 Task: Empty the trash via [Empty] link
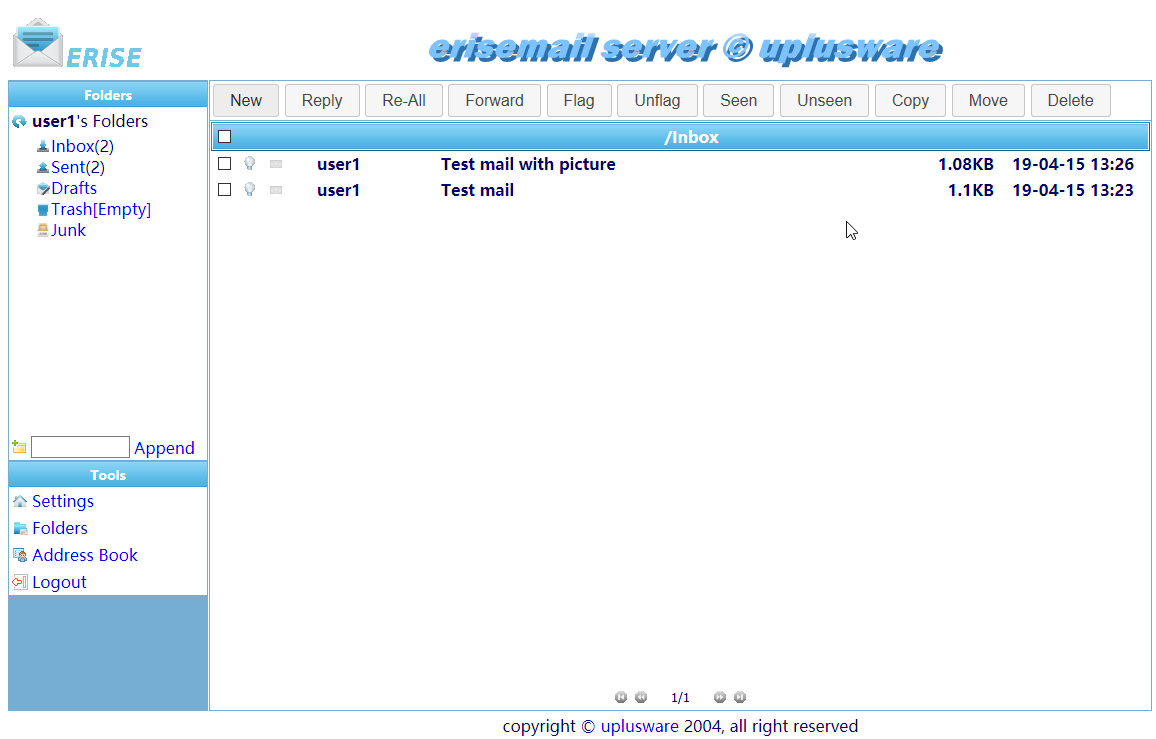pyautogui.click(x=122, y=209)
